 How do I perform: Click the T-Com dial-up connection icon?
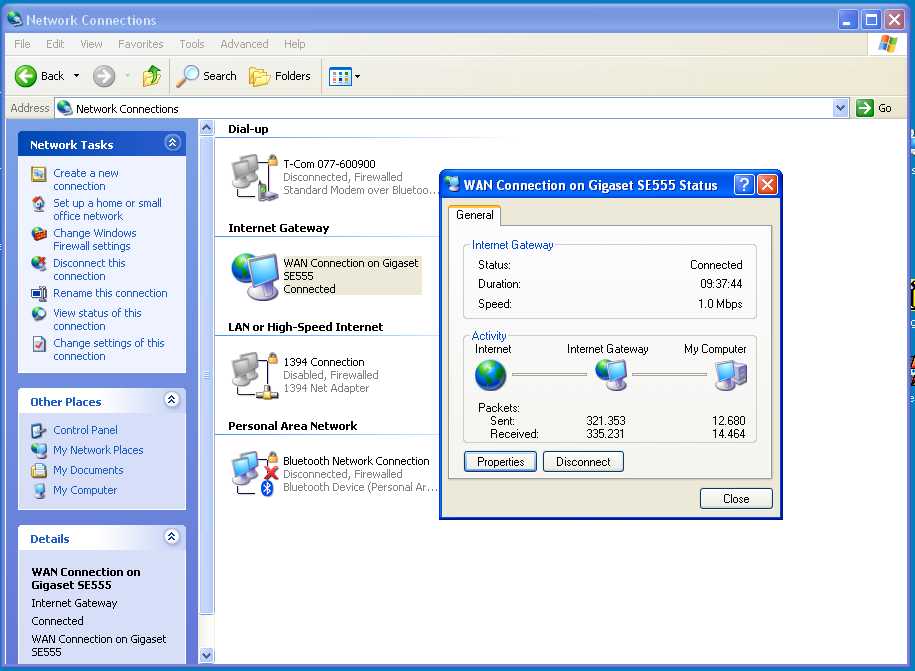pos(251,175)
